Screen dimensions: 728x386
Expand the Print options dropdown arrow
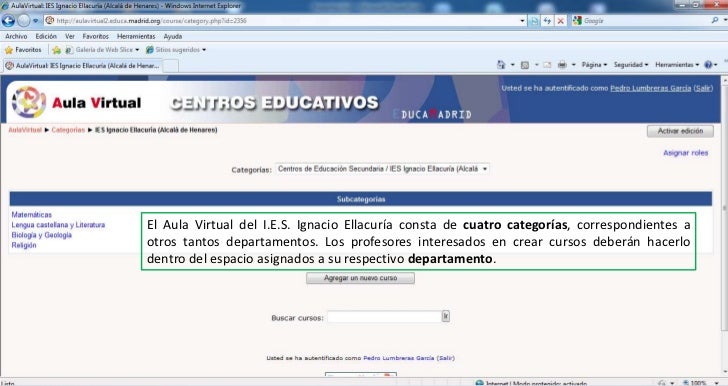[x=573, y=65]
